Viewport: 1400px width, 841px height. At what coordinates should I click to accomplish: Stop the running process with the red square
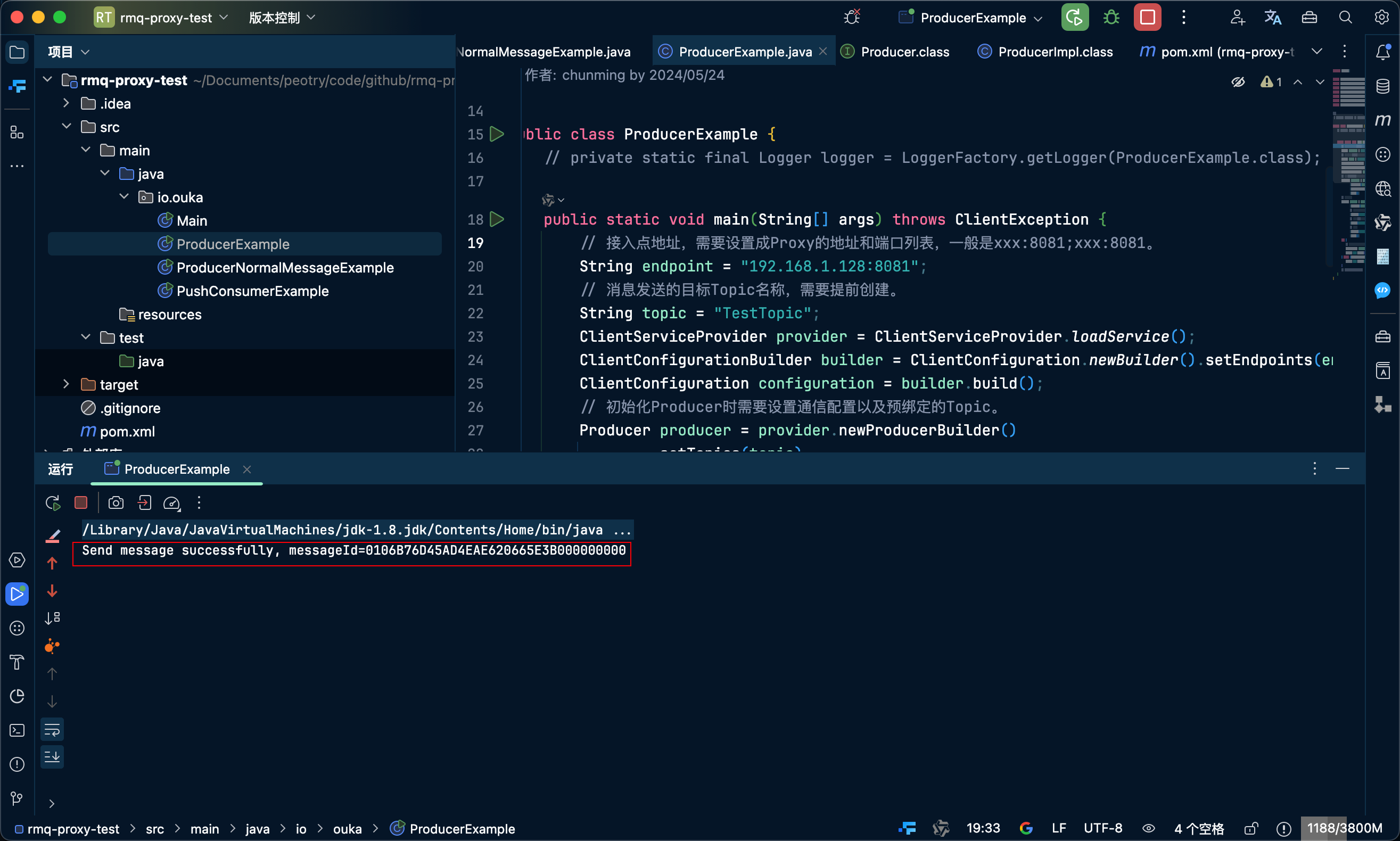point(1147,18)
